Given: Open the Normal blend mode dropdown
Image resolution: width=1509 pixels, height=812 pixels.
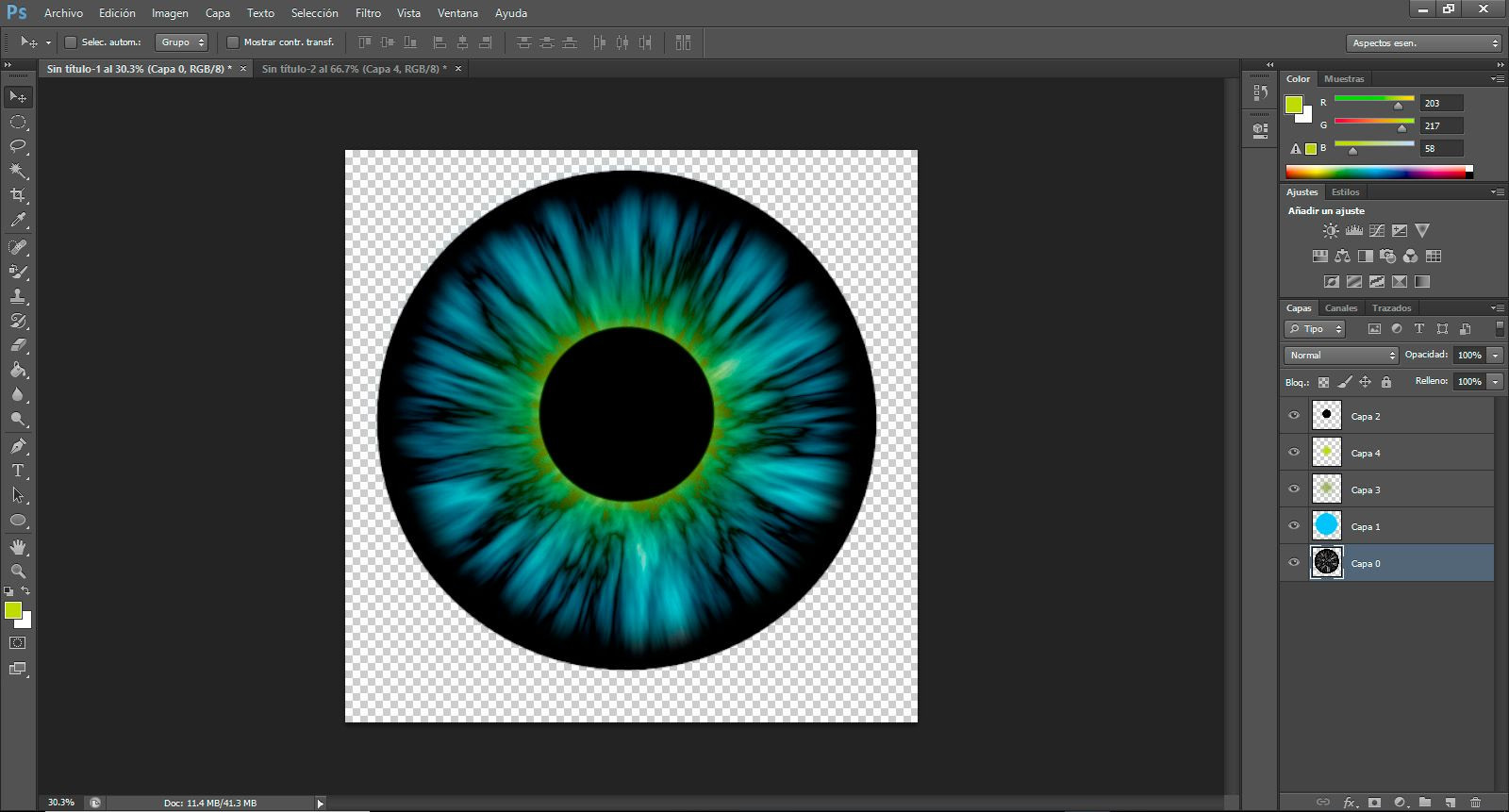Looking at the screenshot, I should pyautogui.click(x=1341, y=355).
